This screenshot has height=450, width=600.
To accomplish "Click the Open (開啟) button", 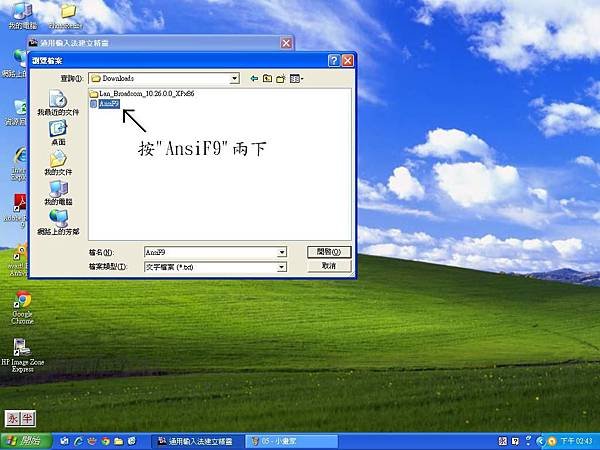I will pyautogui.click(x=329, y=252).
